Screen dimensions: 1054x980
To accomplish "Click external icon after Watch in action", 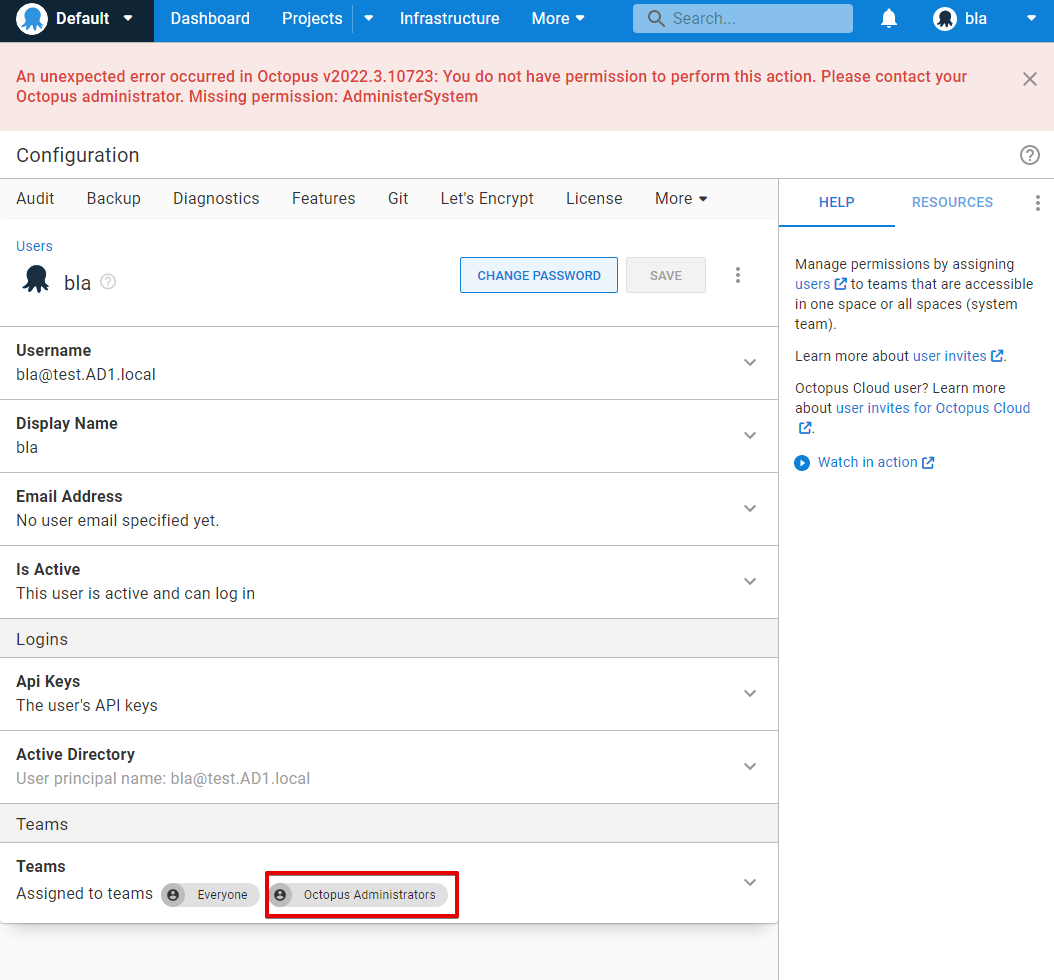I will pyautogui.click(x=928, y=462).
